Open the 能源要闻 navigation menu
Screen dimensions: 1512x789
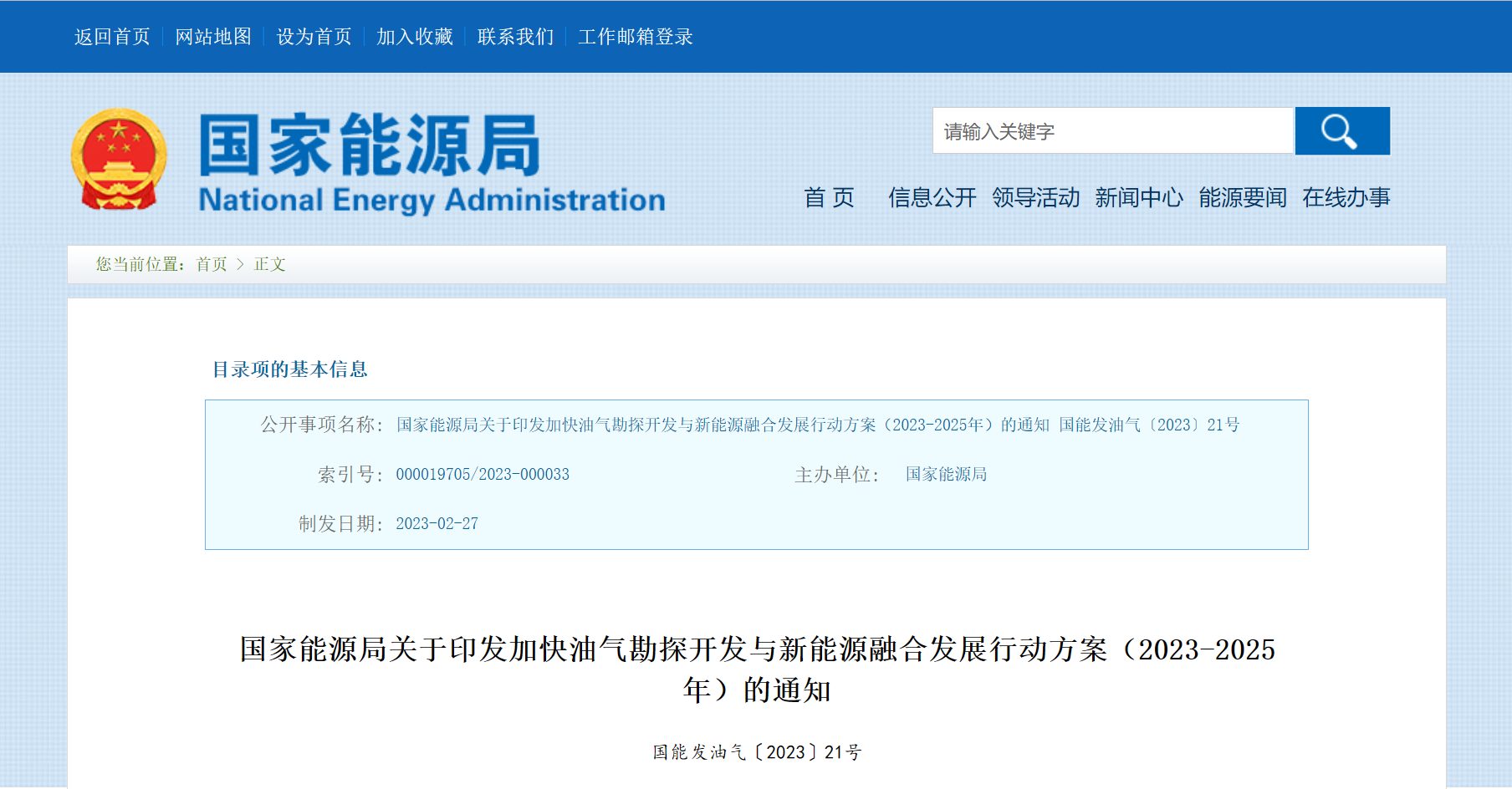[1243, 197]
